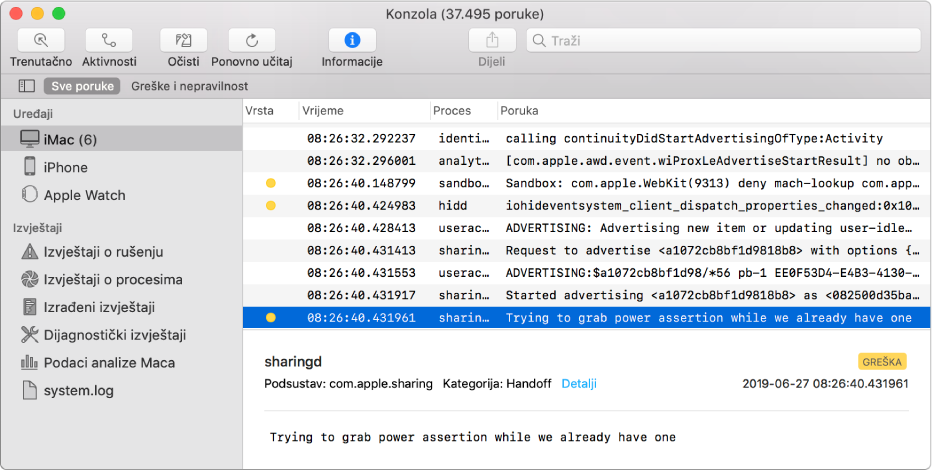Click the sharingd process title
The image size is (934, 471).
[292, 361]
